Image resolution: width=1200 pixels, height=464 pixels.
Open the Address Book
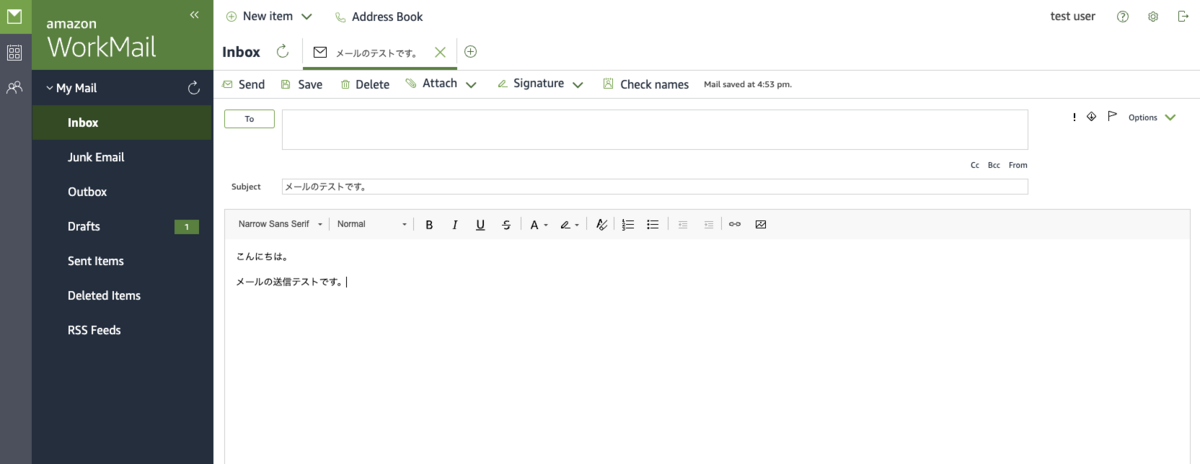tap(379, 17)
